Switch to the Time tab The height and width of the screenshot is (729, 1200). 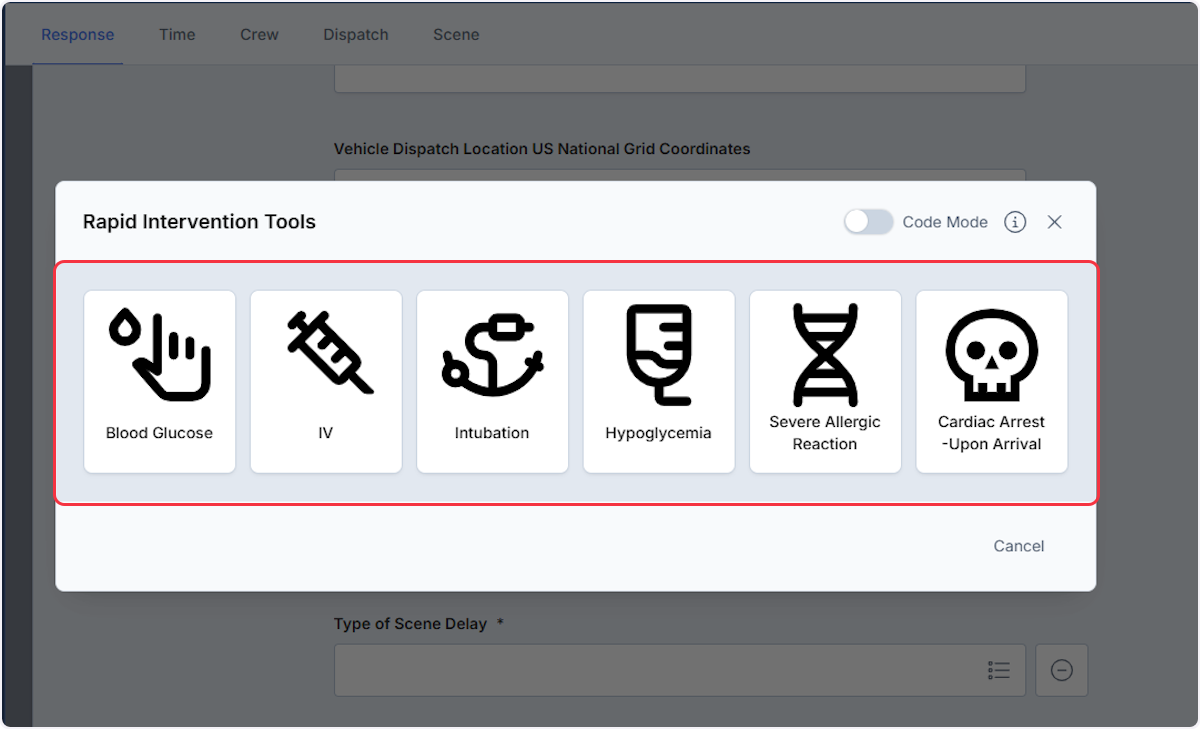click(x=177, y=34)
